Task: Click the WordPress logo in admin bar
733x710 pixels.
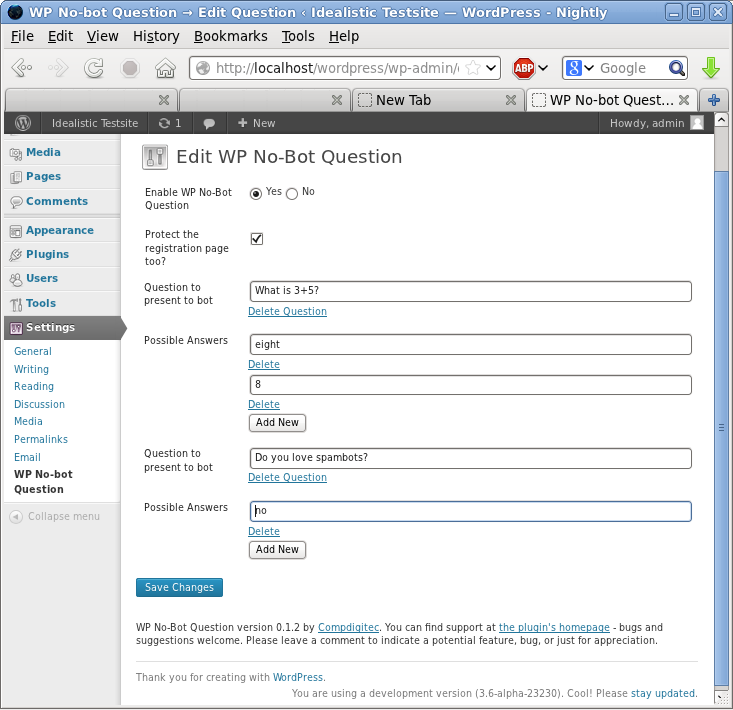Action: coord(22,123)
